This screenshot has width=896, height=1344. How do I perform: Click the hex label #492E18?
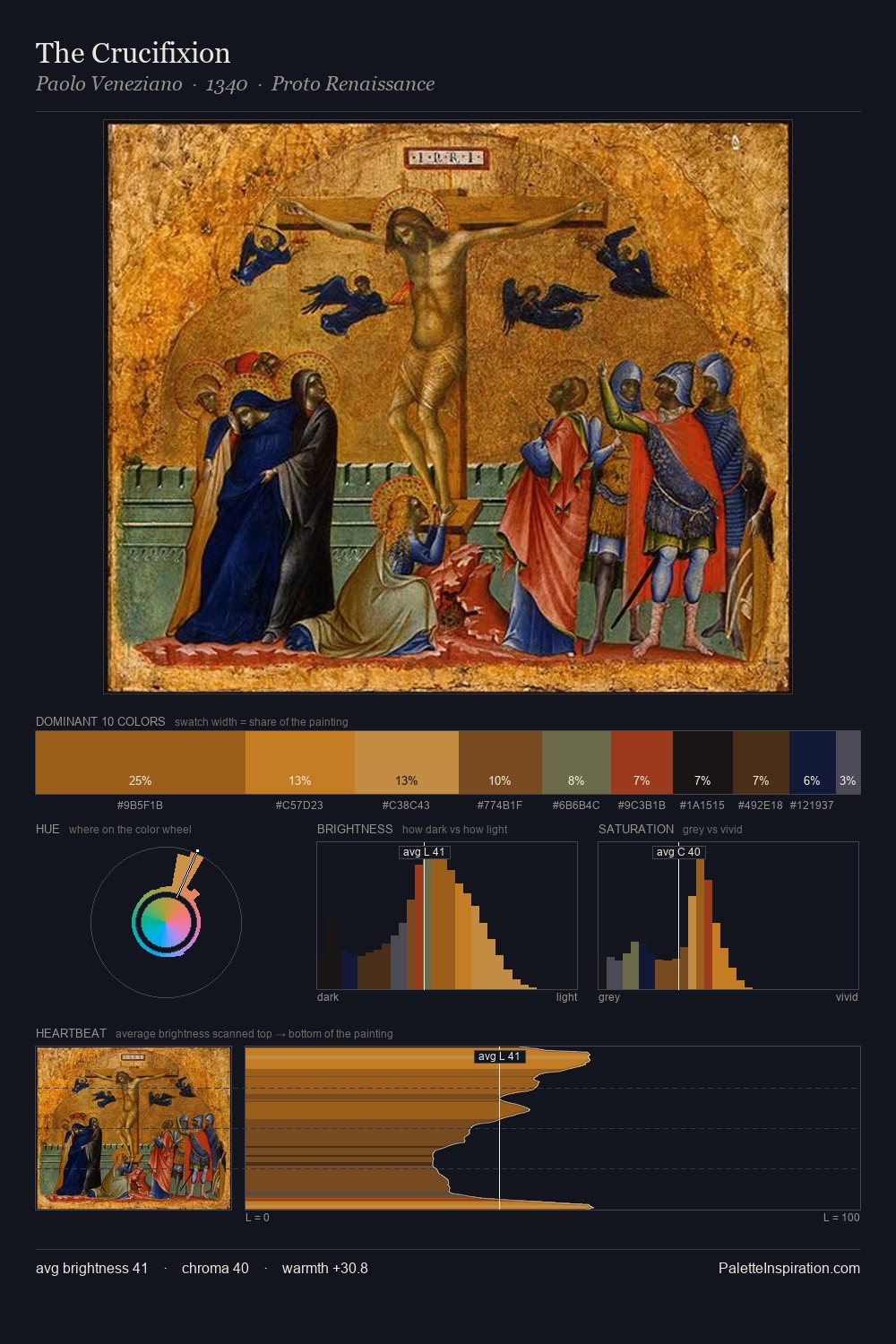[761, 806]
